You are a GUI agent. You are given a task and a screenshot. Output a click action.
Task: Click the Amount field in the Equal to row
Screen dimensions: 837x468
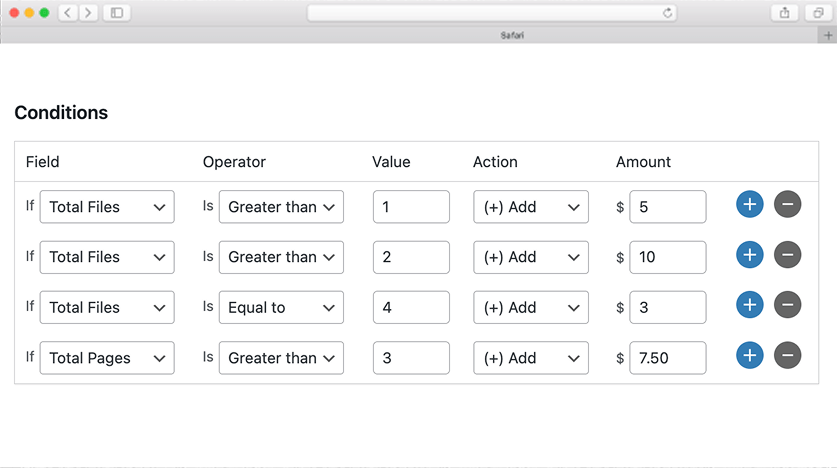(x=668, y=307)
